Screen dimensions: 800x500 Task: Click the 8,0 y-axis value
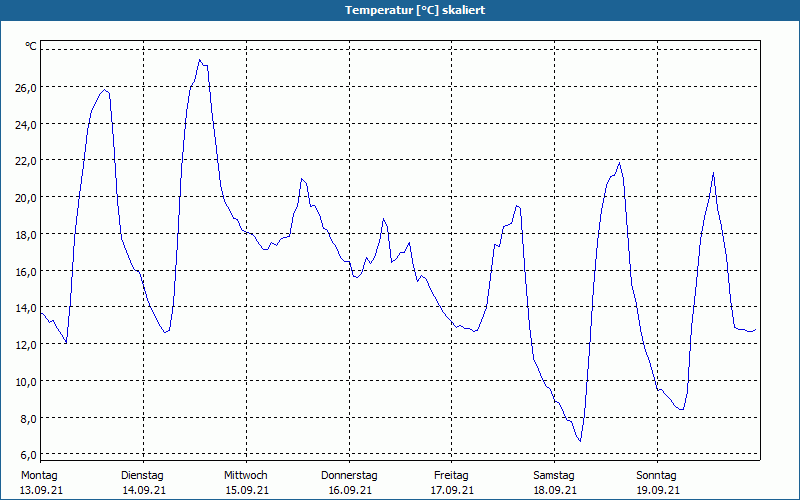pyautogui.click(x=29, y=418)
